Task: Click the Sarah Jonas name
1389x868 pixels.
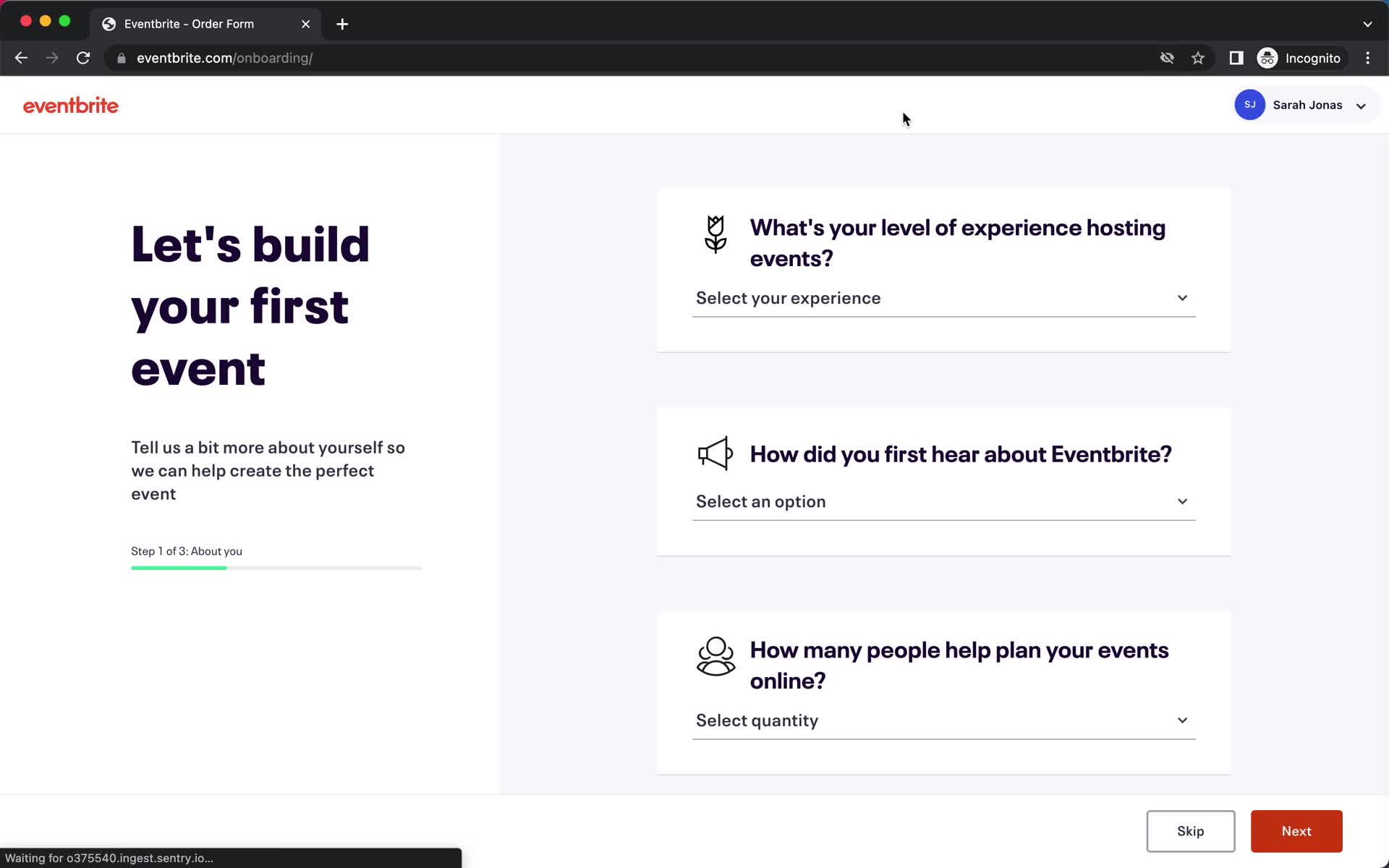Action: point(1307,105)
